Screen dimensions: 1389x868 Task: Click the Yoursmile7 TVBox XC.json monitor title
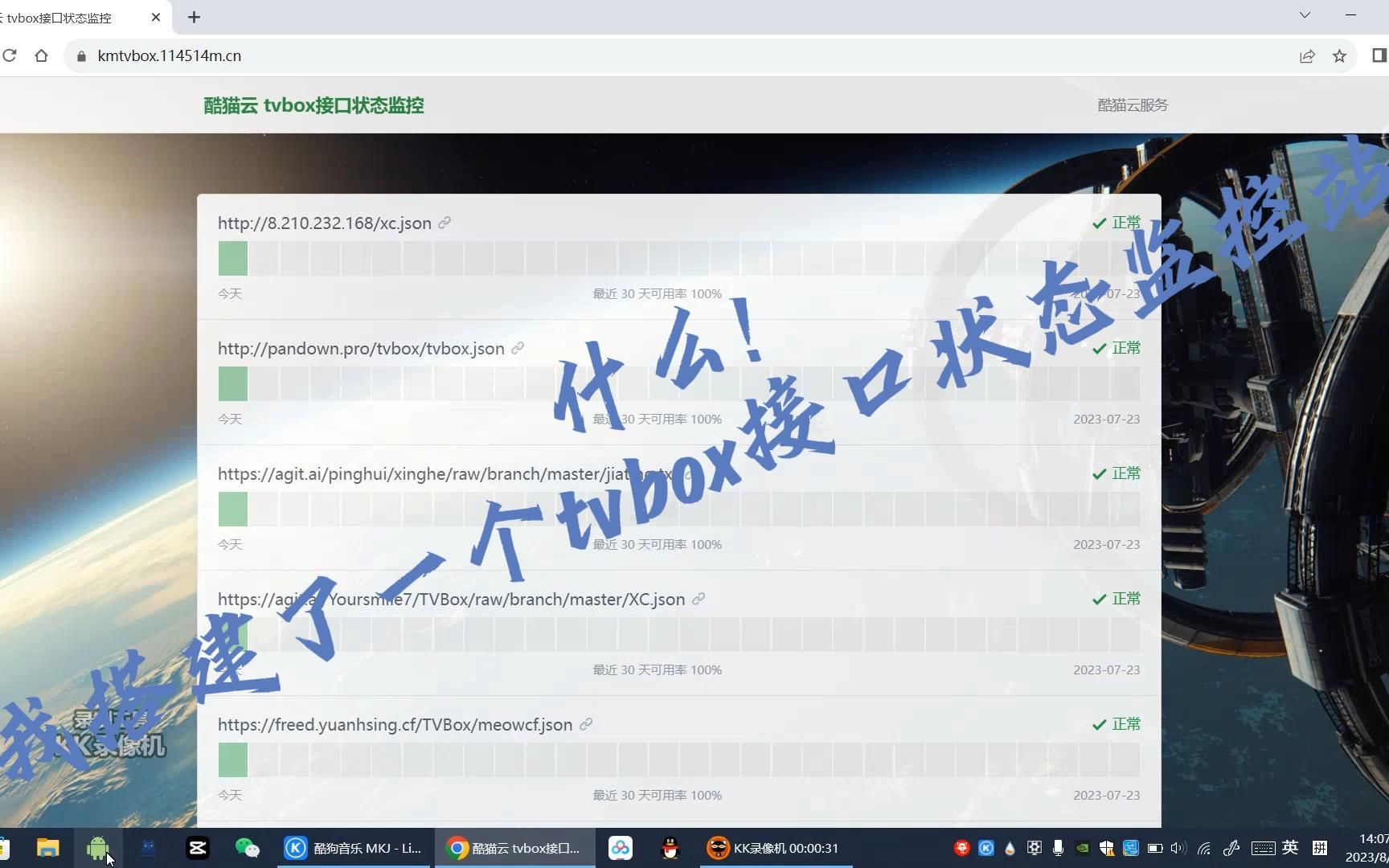[451, 600]
